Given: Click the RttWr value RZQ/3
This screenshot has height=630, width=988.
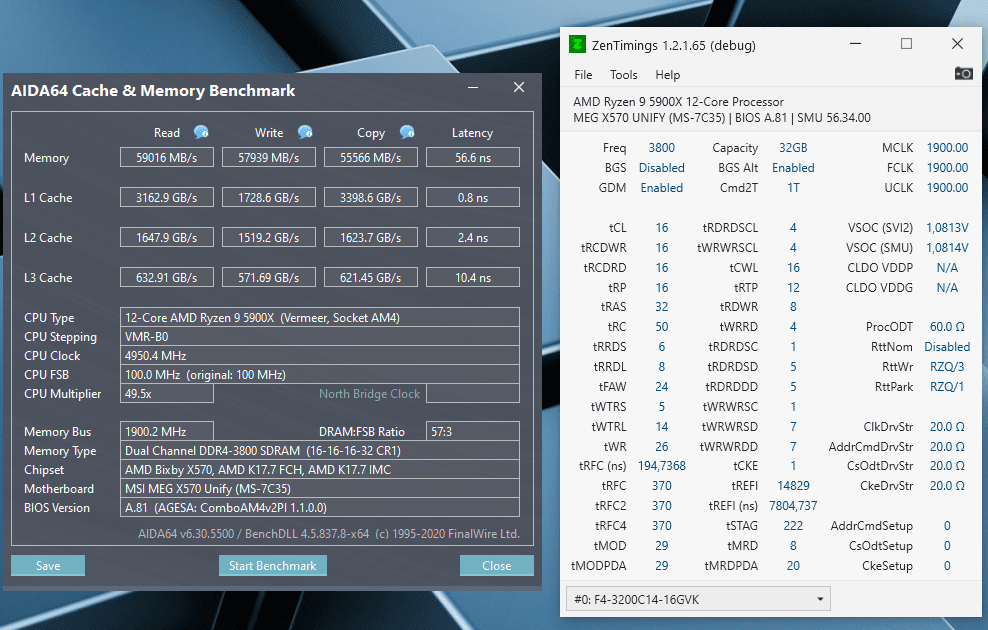Looking at the screenshot, I should [x=947, y=367].
